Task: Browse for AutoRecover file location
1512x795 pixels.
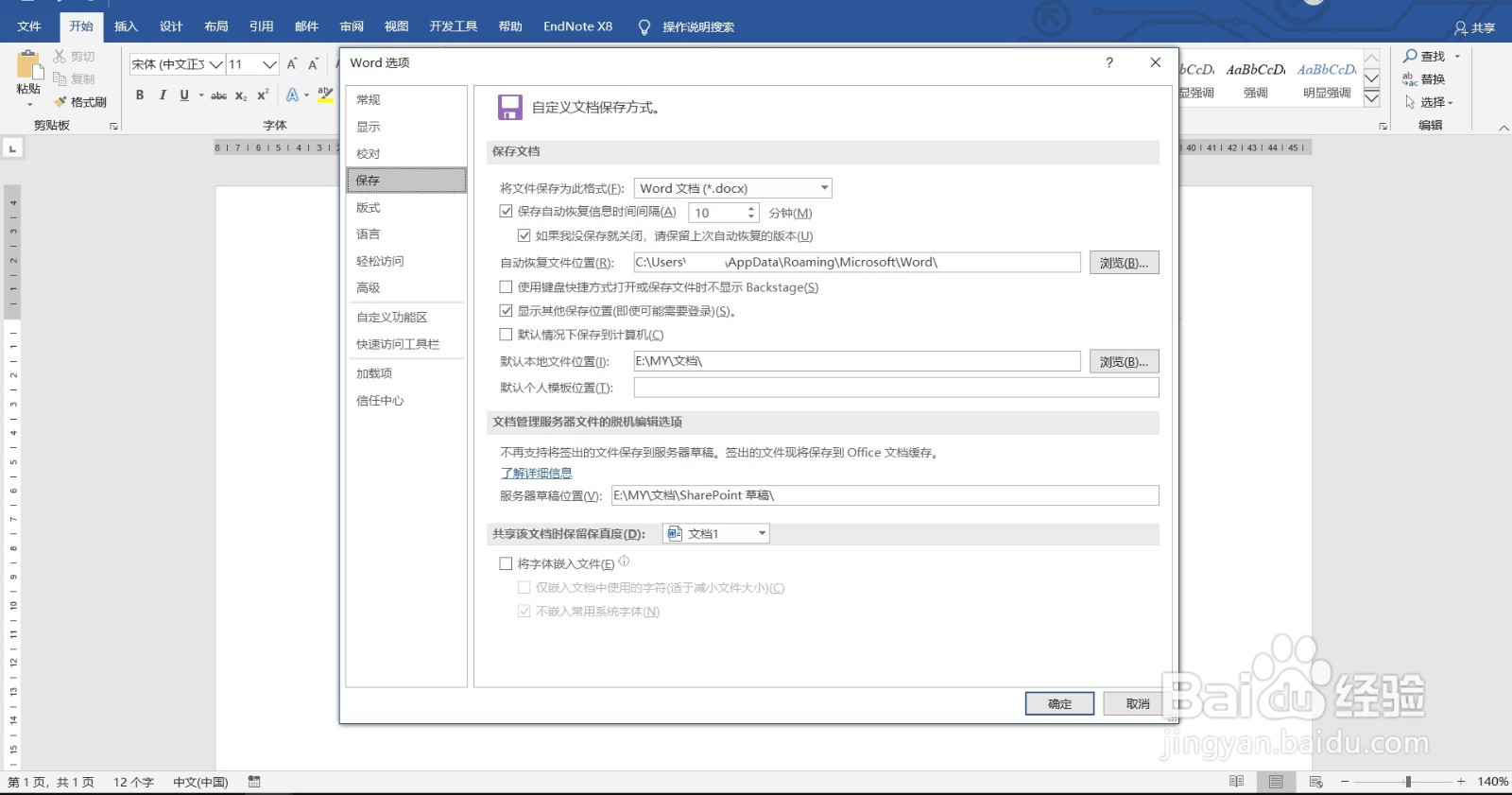Action: click(1124, 263)
